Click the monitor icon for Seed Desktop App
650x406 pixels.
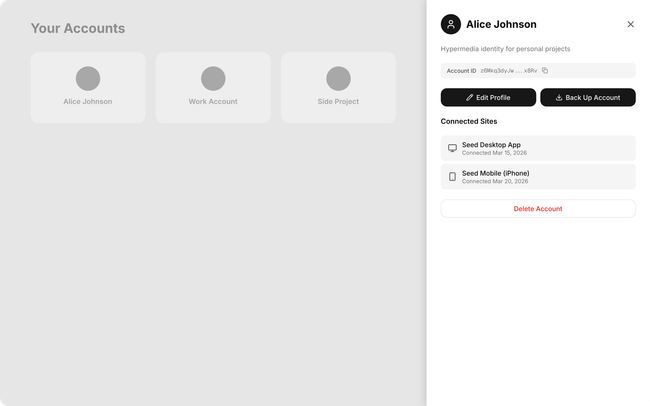[452, 148]
